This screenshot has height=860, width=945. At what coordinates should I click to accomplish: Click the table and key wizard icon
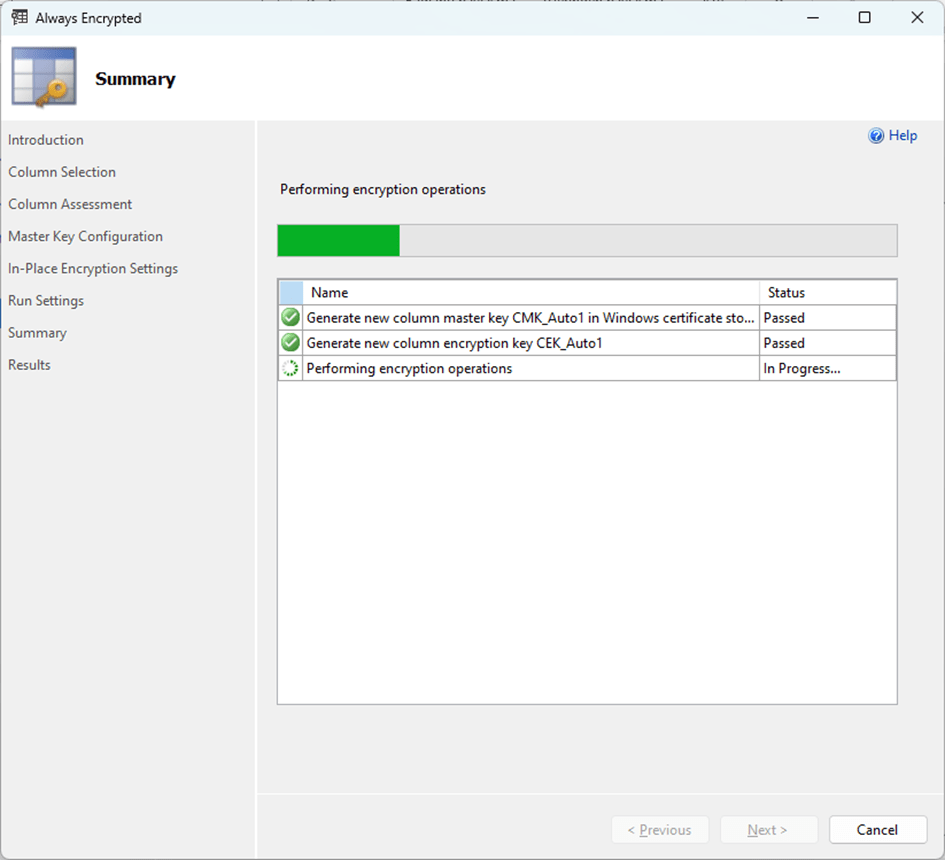(x=44, y=78)
